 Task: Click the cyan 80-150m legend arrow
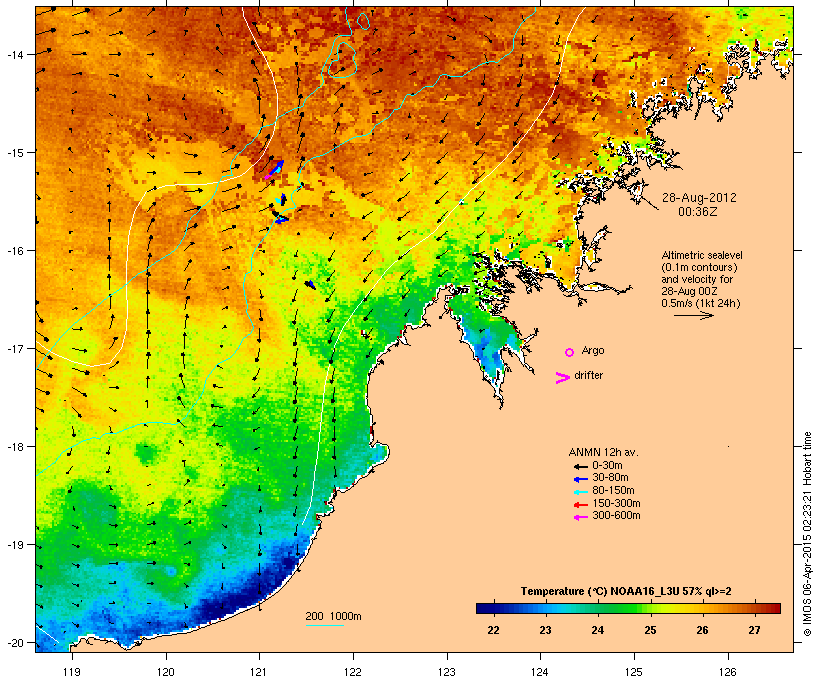(580, 492)
